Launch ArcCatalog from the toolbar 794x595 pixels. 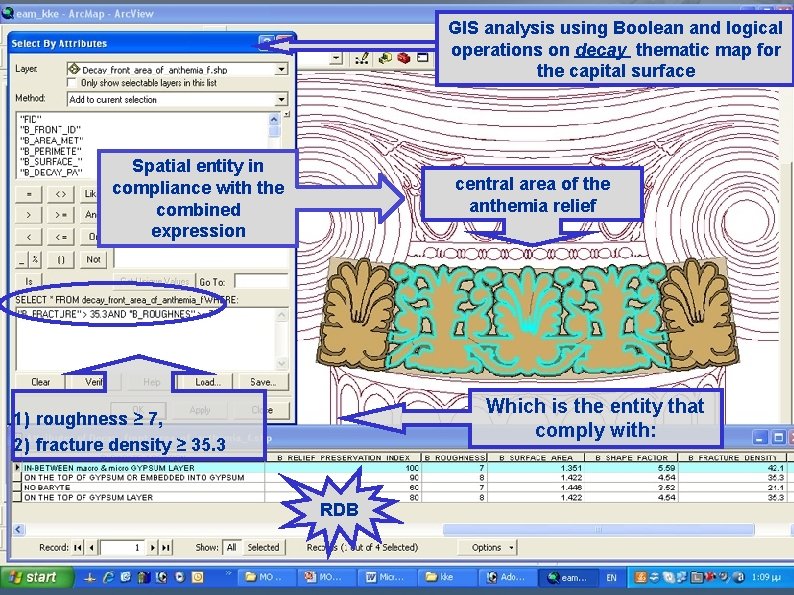point(385,59)
